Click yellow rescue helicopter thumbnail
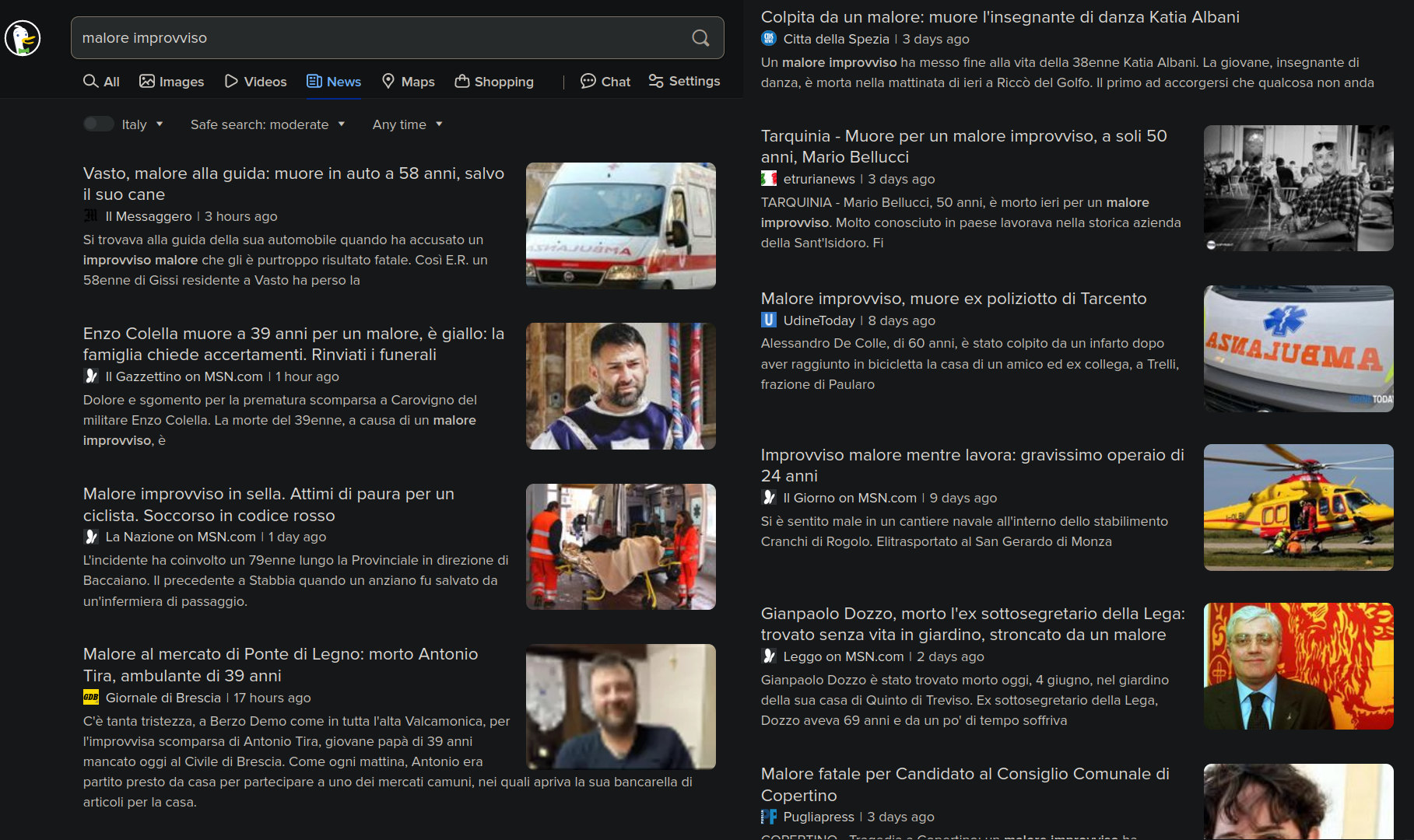The width and height of the screenshot is (1414, 840). click(1299, 507)
